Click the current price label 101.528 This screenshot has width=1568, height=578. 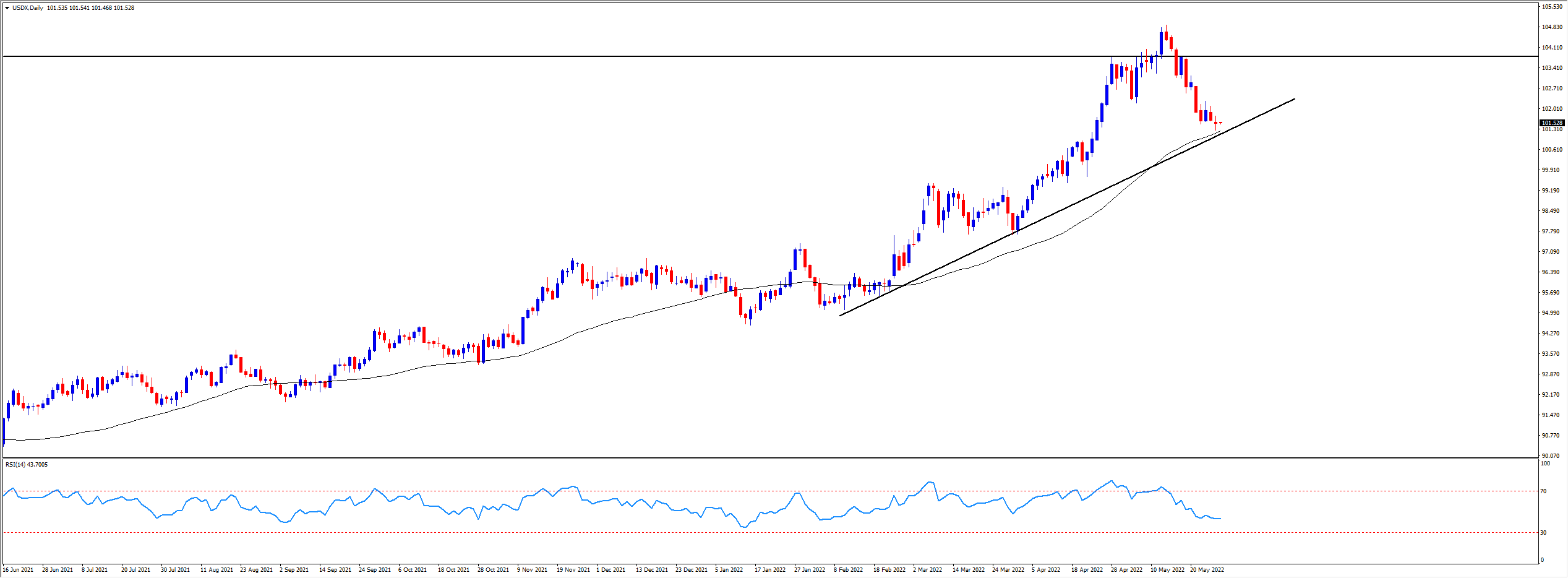[1551, 123]
